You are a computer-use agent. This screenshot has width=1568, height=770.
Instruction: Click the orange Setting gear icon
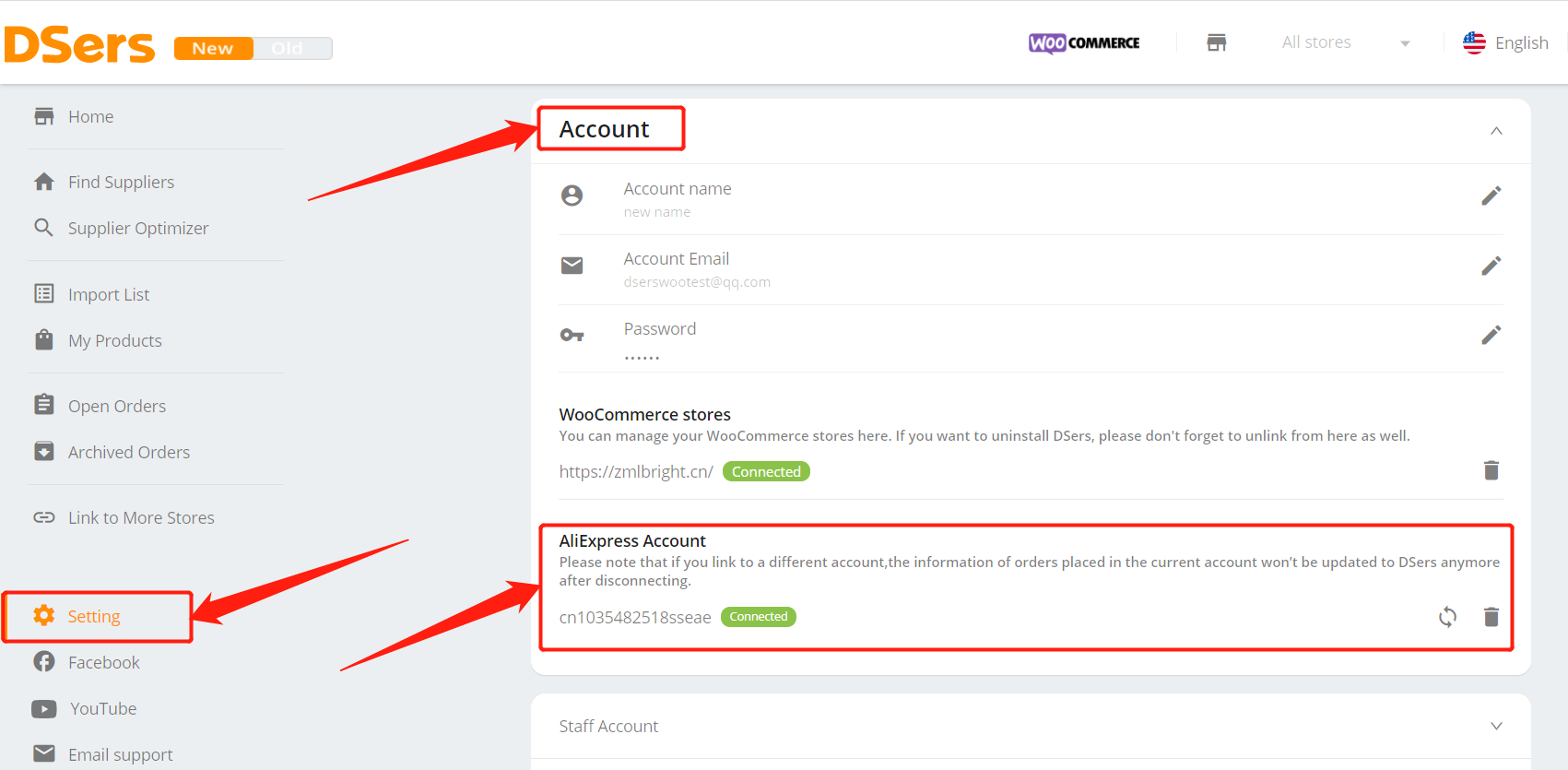[44, 615]
